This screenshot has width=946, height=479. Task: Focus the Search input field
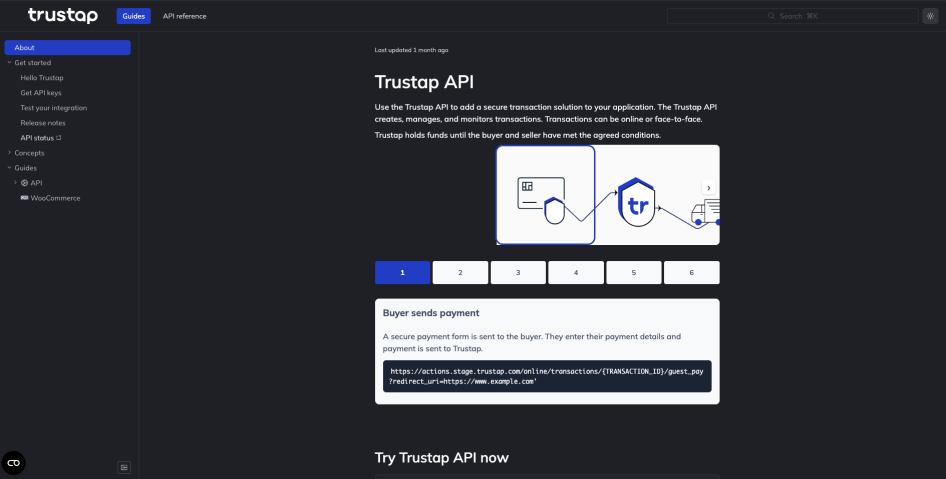793,16
